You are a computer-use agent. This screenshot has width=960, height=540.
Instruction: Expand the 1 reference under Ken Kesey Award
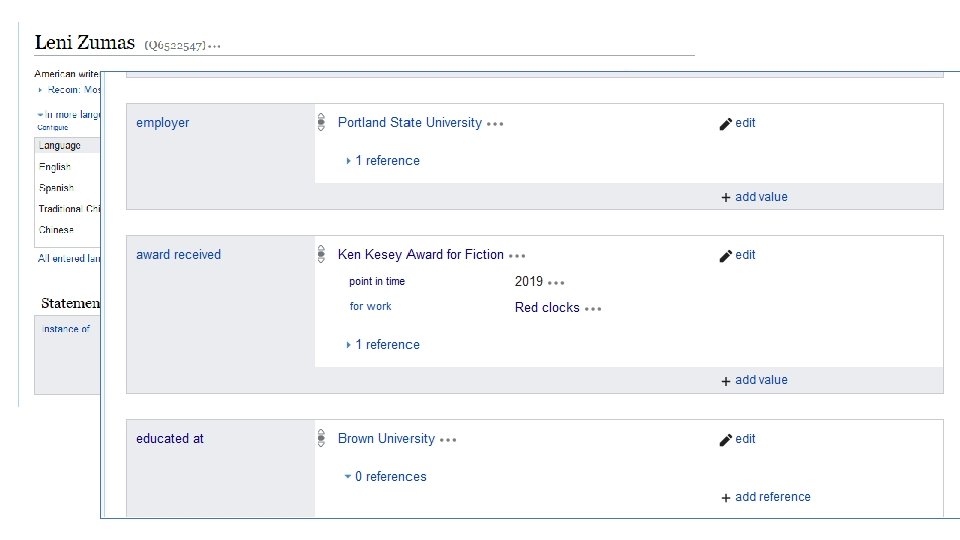click(386, 345)
